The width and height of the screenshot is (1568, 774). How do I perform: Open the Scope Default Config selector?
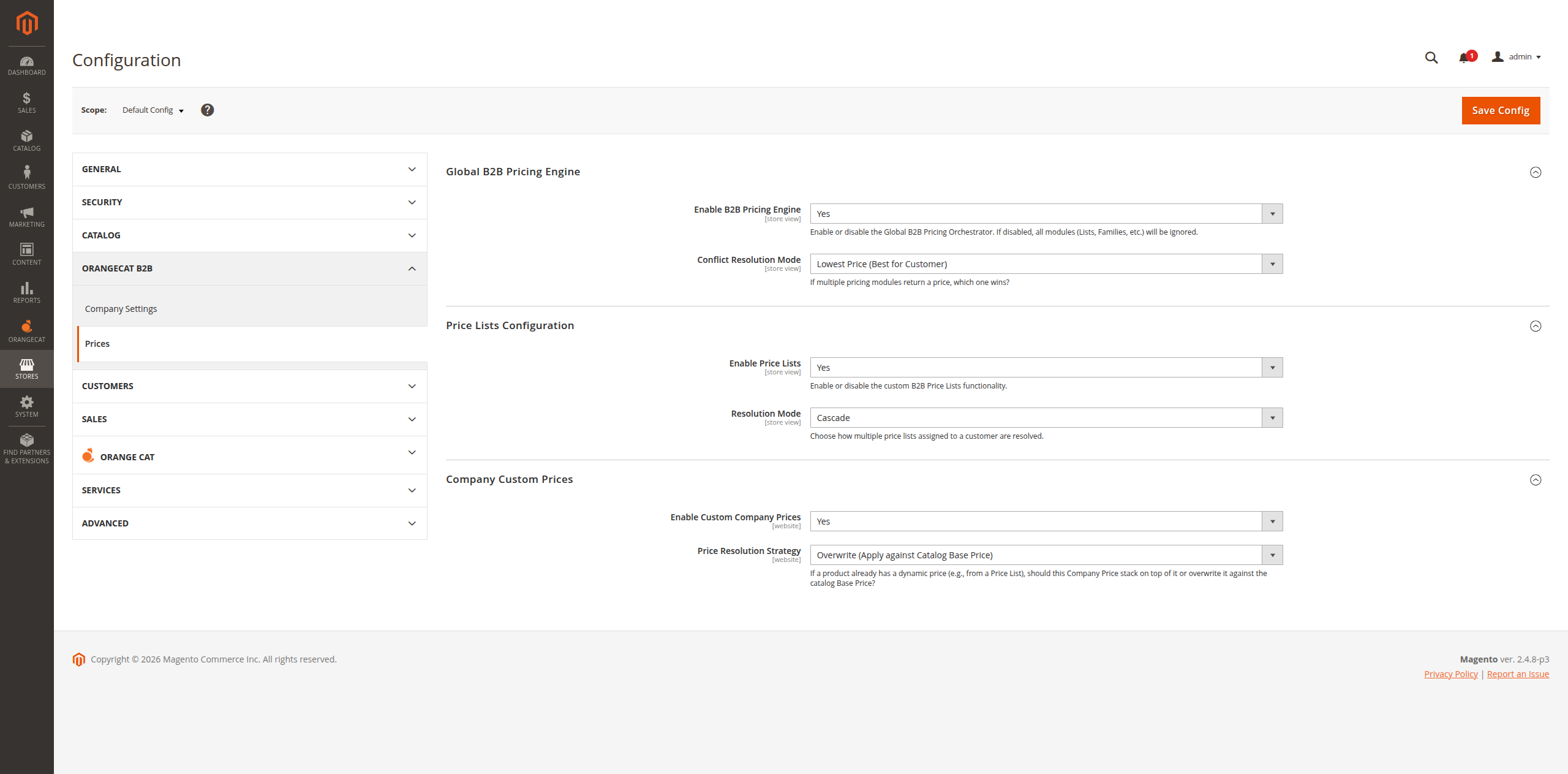point(151,110)
